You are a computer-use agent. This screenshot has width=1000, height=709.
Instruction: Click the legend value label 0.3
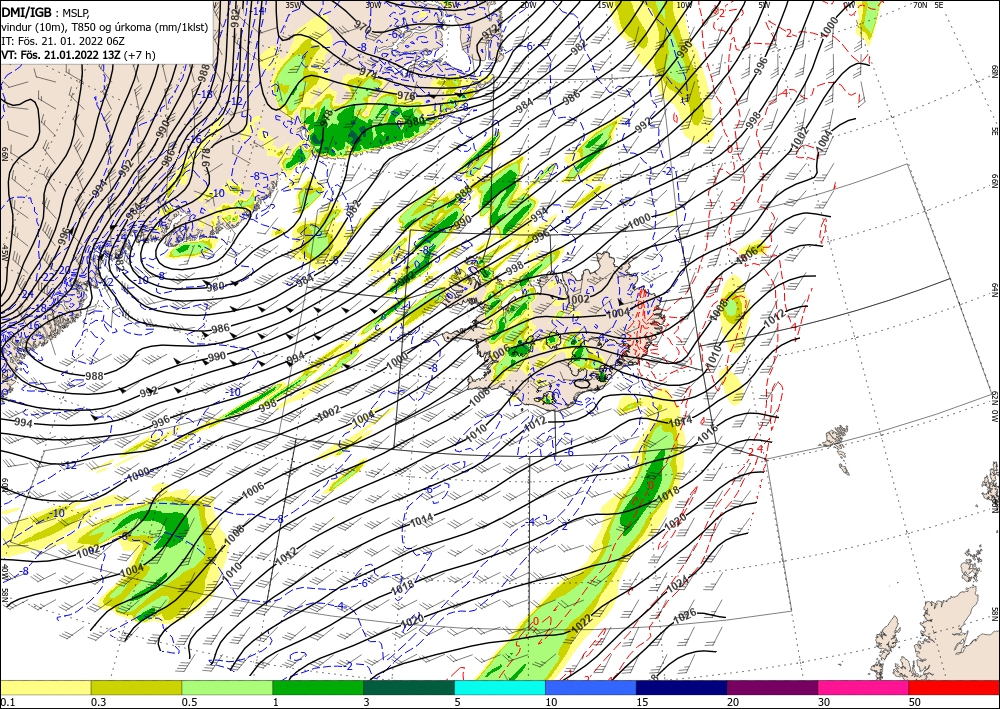98,702
